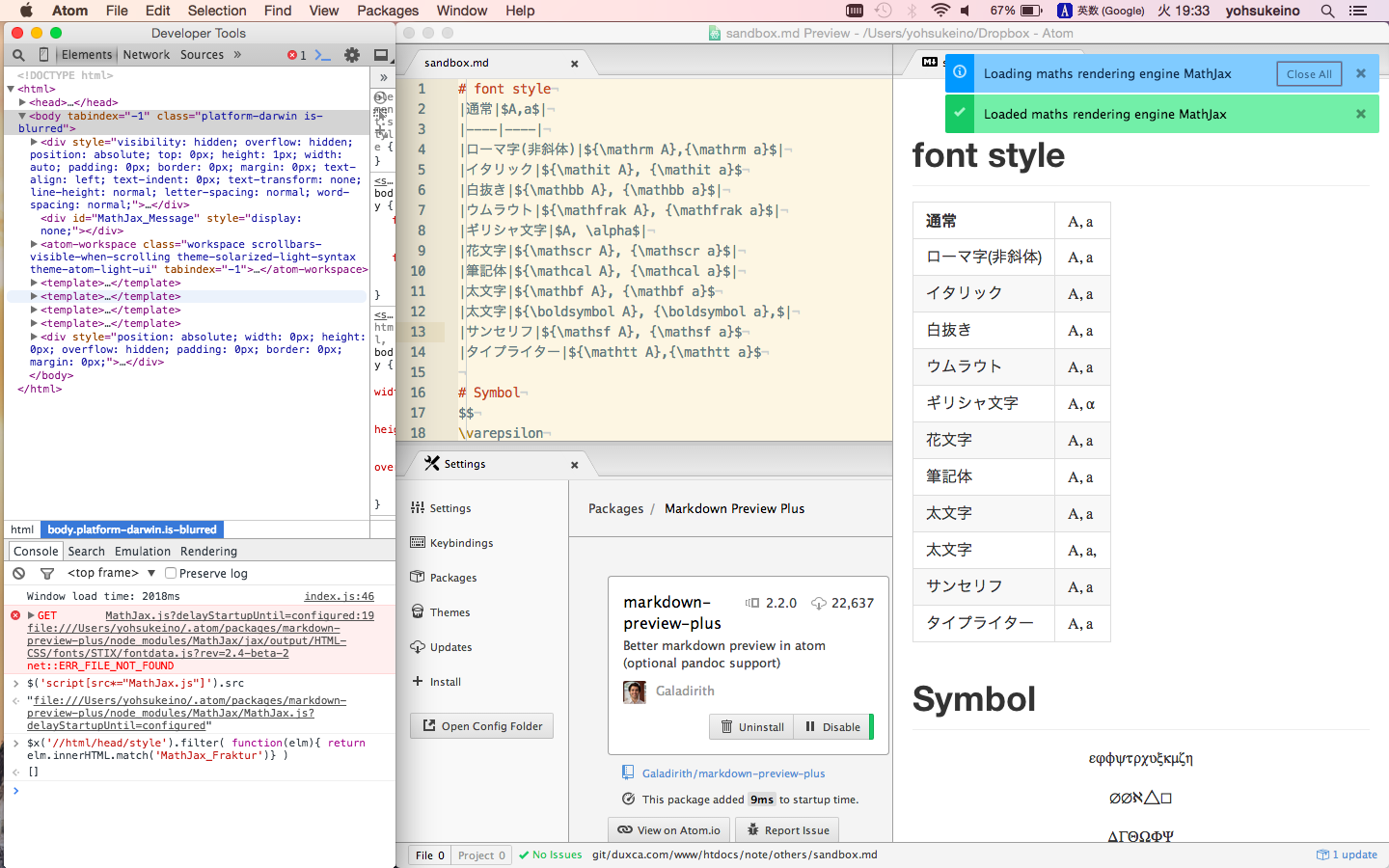1389x868 pixels.
Task: Click the File 0 status bar item
Action: tap(430, 854)
